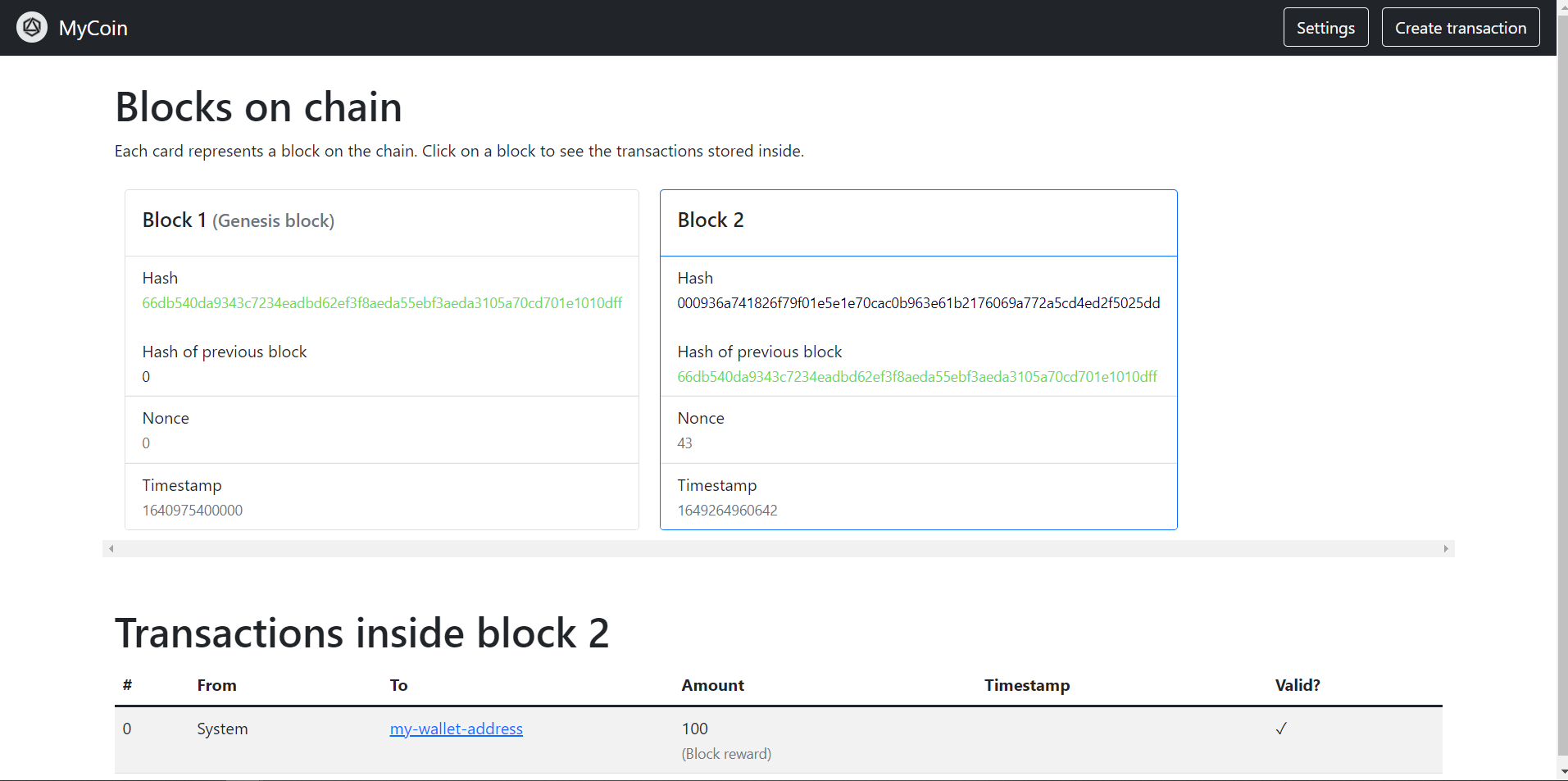Click the Blocks on chain heading

pos(259,107)
